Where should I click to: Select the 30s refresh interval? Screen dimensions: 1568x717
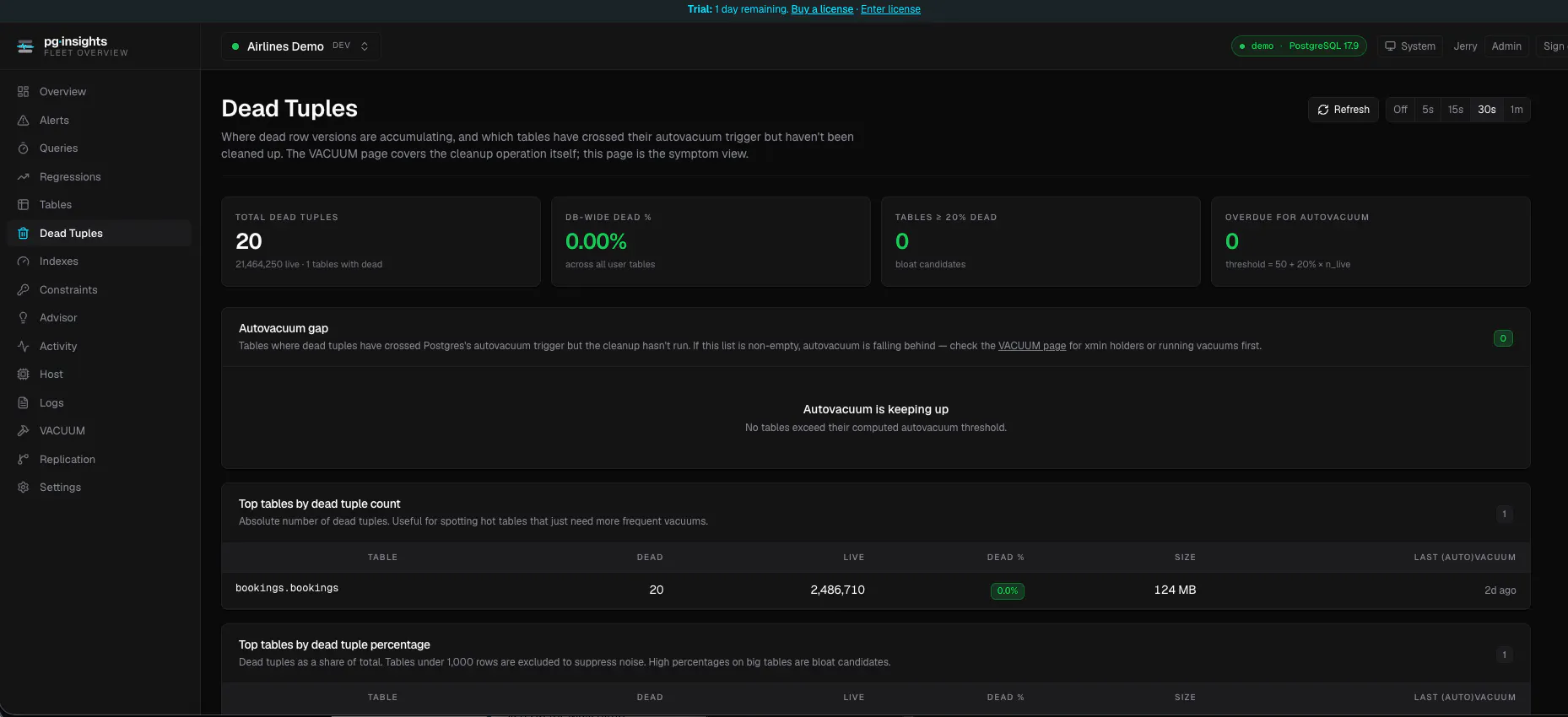click(x=1486, y=110)
